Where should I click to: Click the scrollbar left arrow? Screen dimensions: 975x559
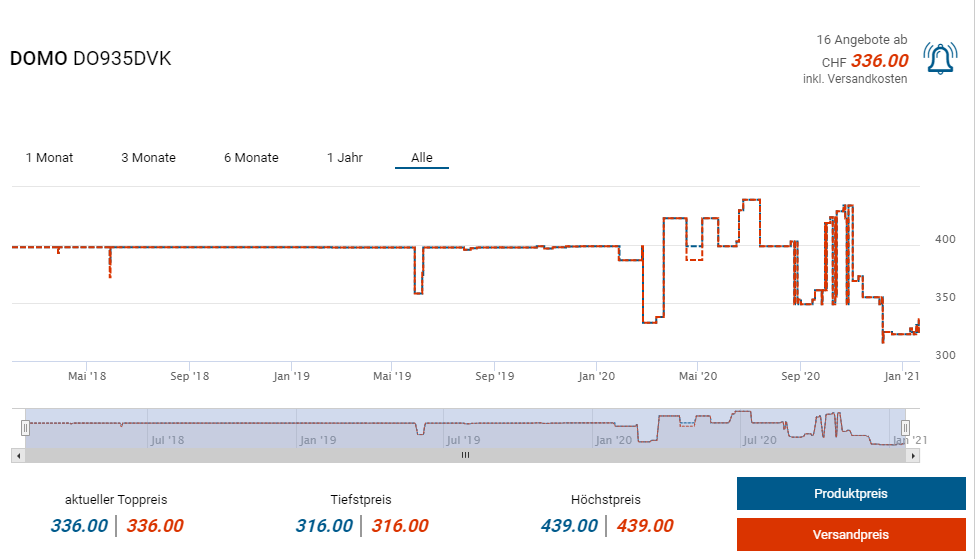[x=16, y=455]
